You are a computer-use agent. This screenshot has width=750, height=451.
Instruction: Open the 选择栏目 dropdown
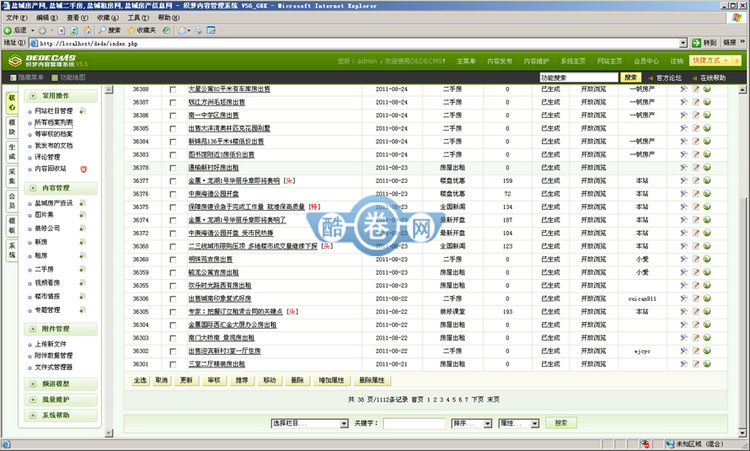(309, 424)
